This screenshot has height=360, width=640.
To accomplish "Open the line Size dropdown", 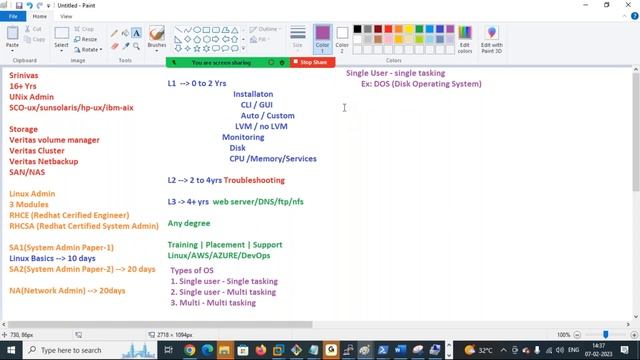I will tap(298, 39).
